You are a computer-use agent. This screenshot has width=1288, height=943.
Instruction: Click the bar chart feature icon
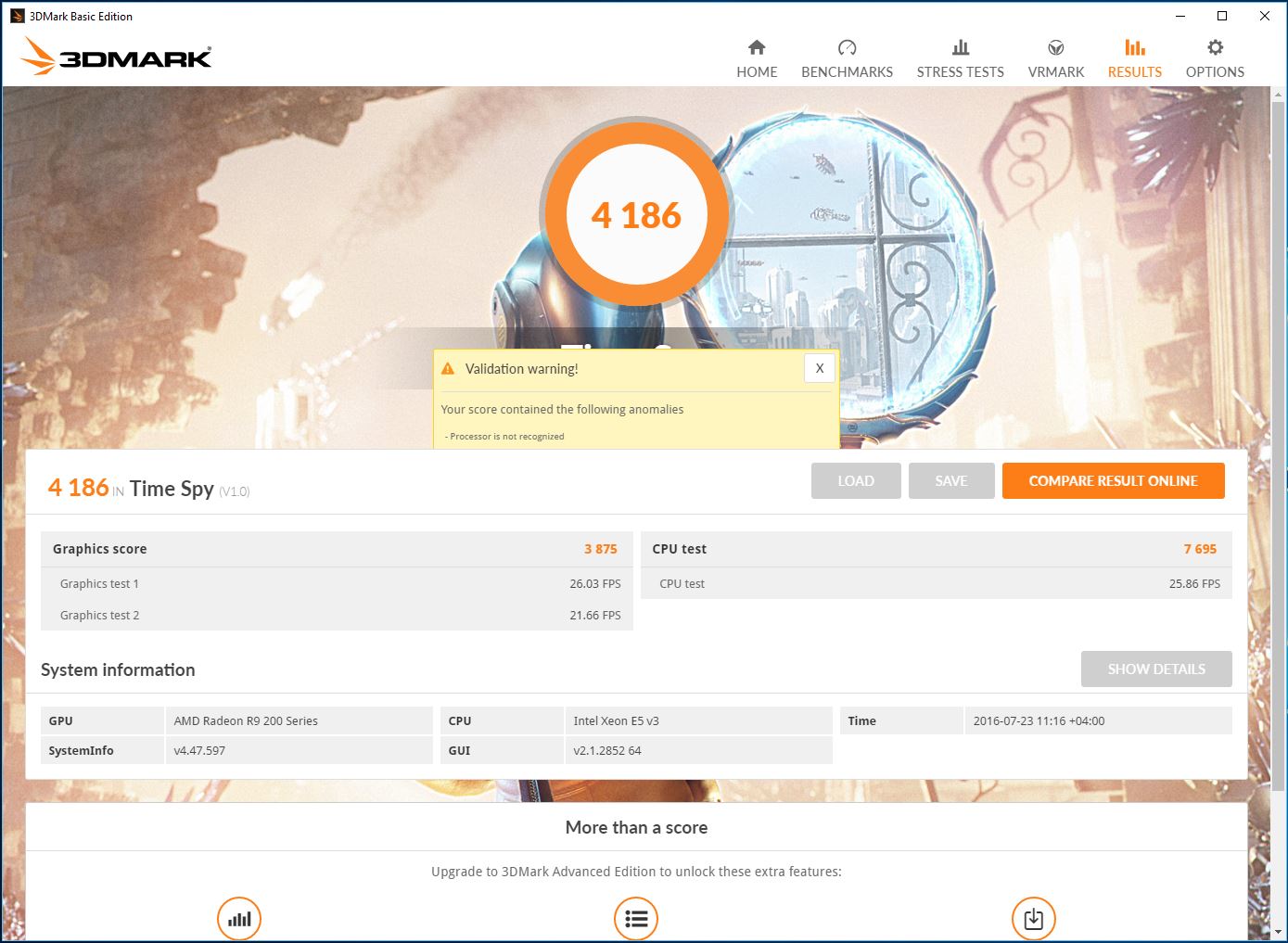pos(239,919)
